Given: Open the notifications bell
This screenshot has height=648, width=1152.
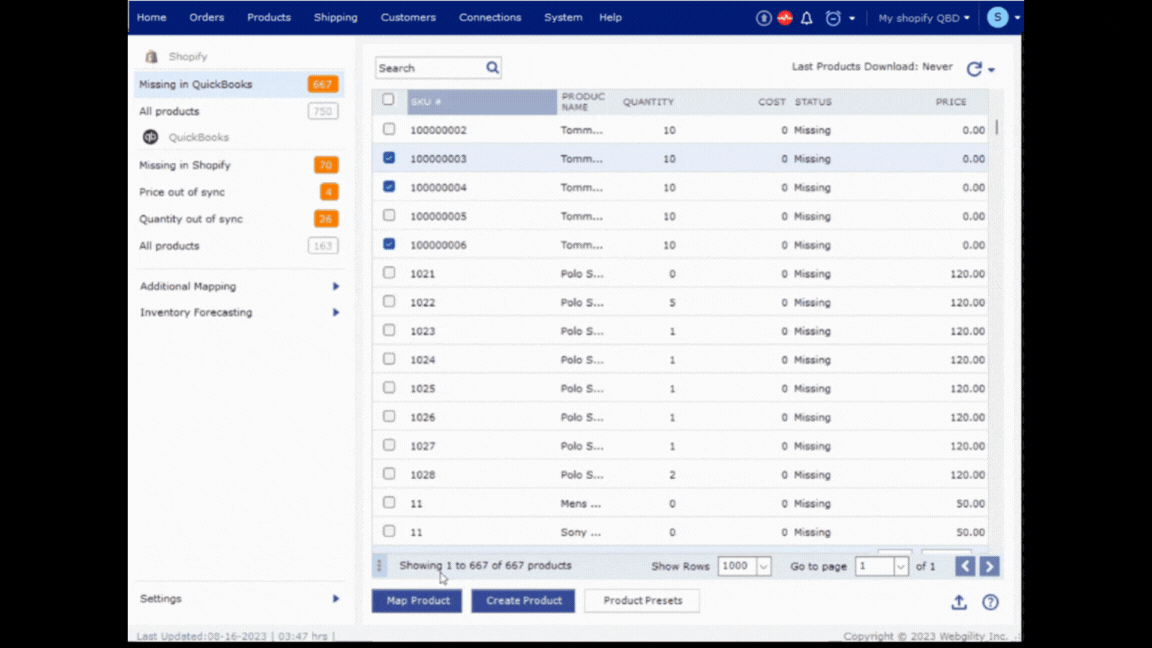Looking at the screenshot, I should tap(807, 18).
